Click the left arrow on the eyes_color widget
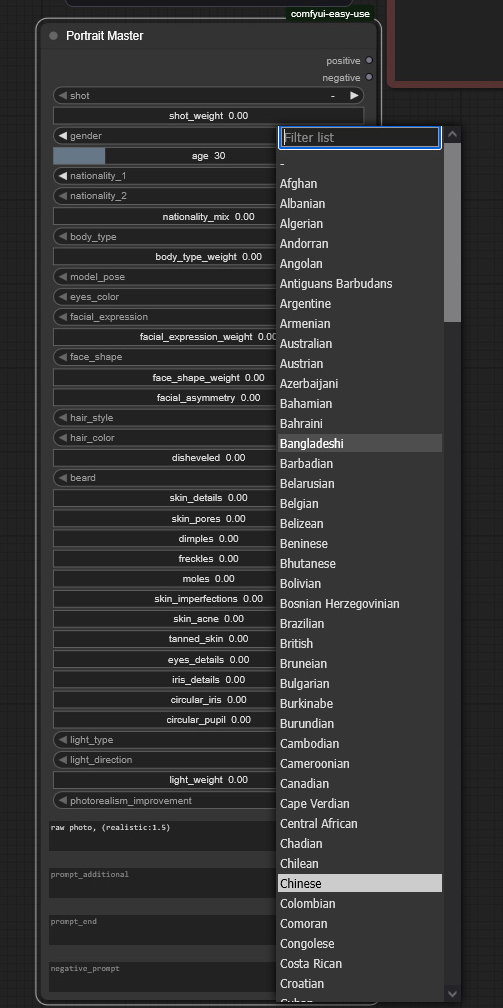 [62, 296]
